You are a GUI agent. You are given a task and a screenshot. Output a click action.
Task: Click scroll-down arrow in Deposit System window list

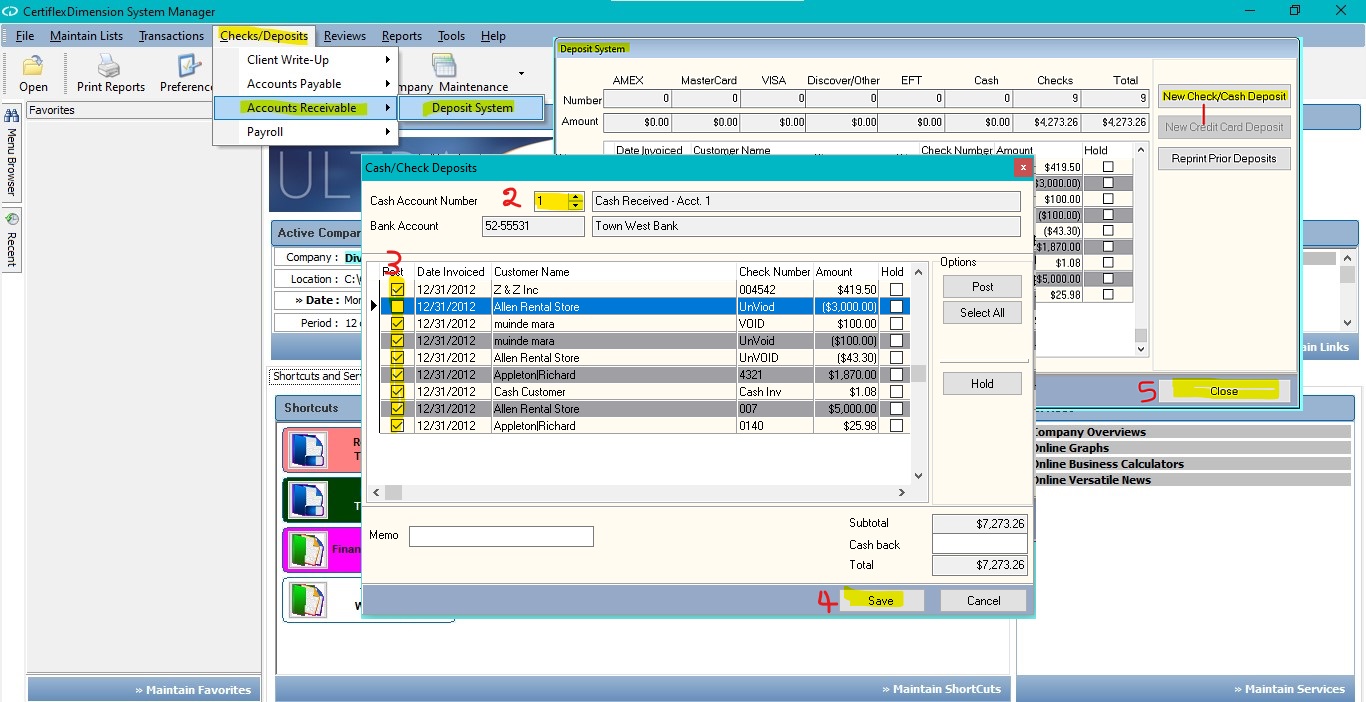[x=1141, y=349]
